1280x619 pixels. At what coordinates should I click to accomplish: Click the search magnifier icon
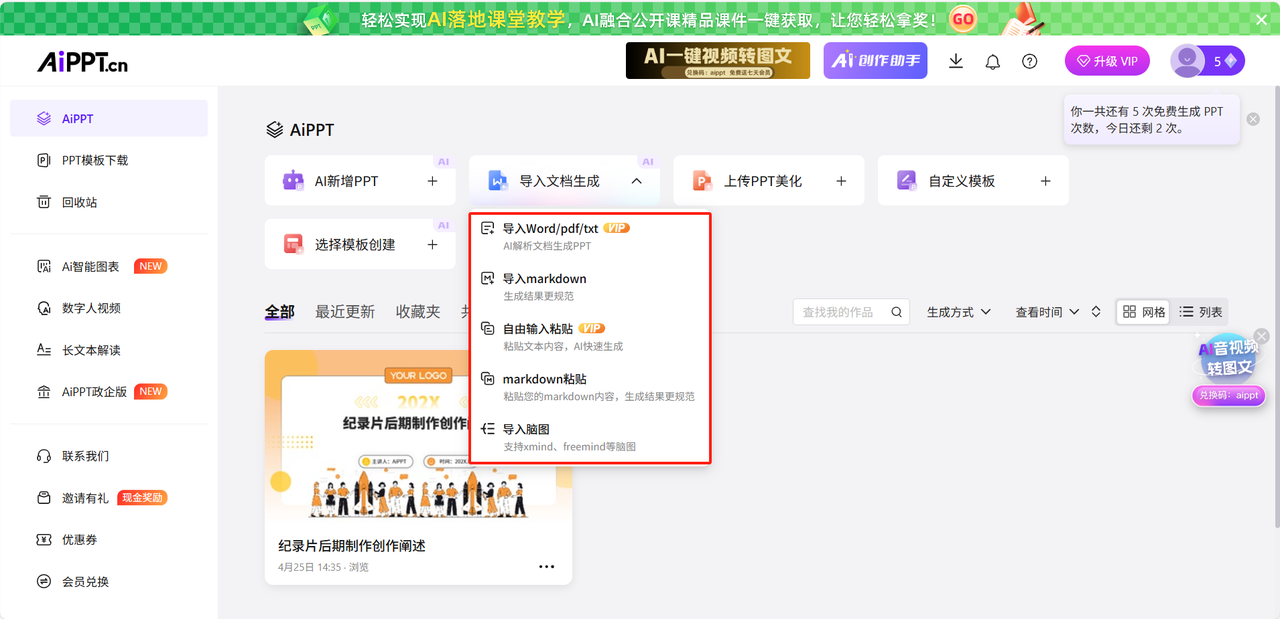(x=897, y=312)
